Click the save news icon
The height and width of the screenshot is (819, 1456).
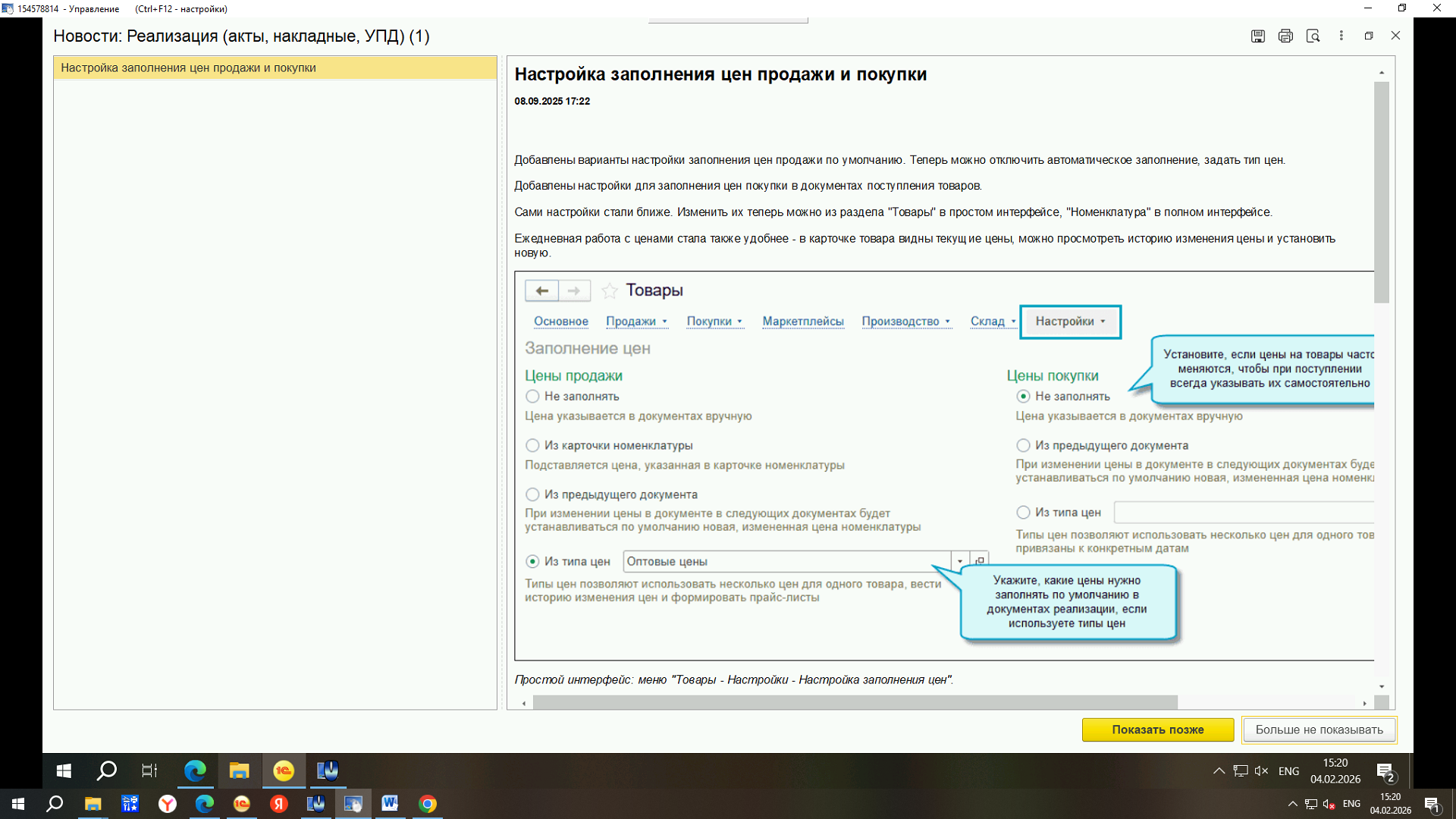click(x=1257, y=36)
